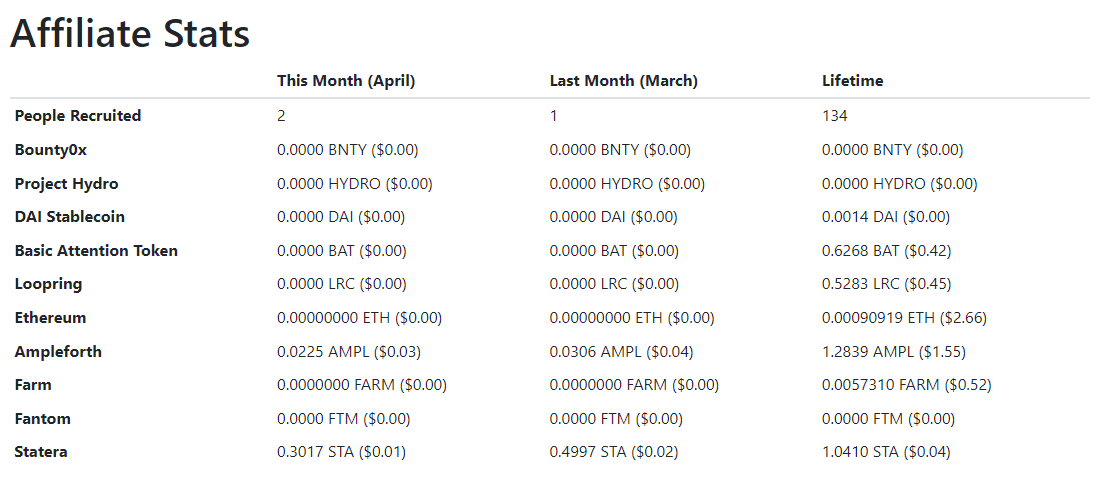
Task: Click the Basic Attention Token row label
Action: [96, 251]
